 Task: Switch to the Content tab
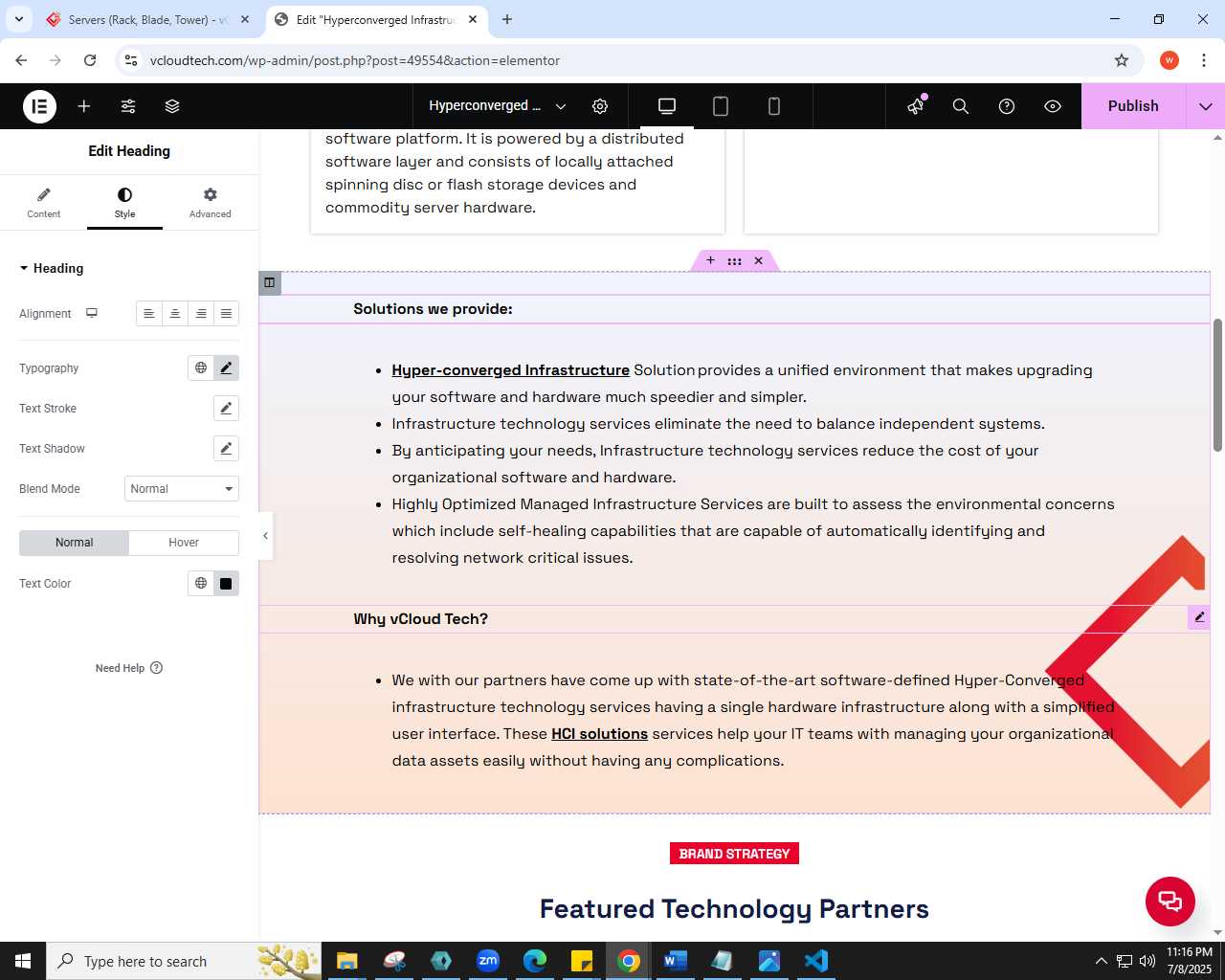tap(44, 203)
